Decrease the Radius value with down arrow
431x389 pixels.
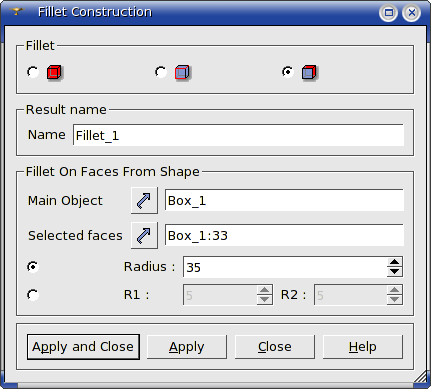pos(394,272)
